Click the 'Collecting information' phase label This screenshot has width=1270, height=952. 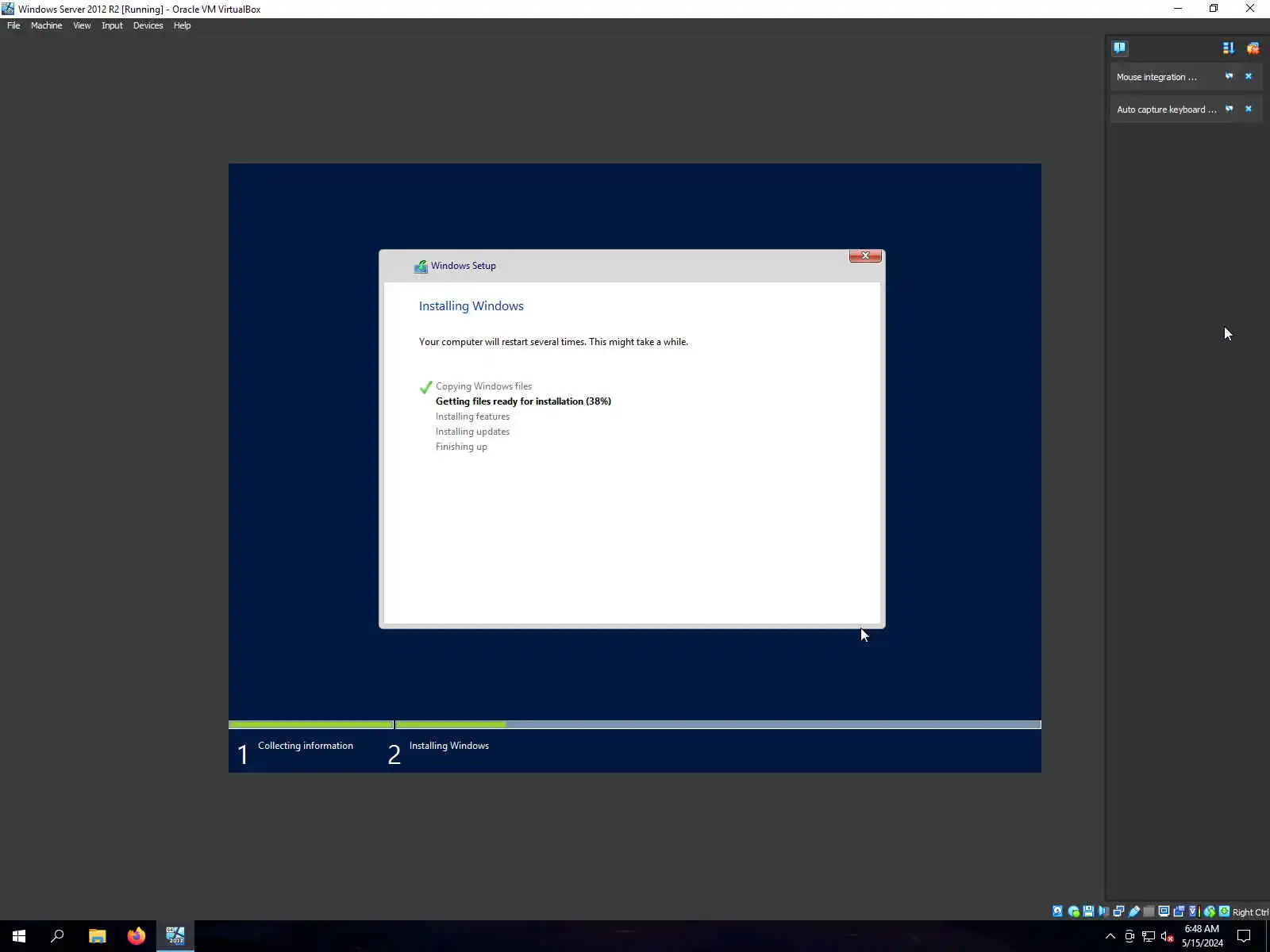pyautogui.click(x=306, y=746)
